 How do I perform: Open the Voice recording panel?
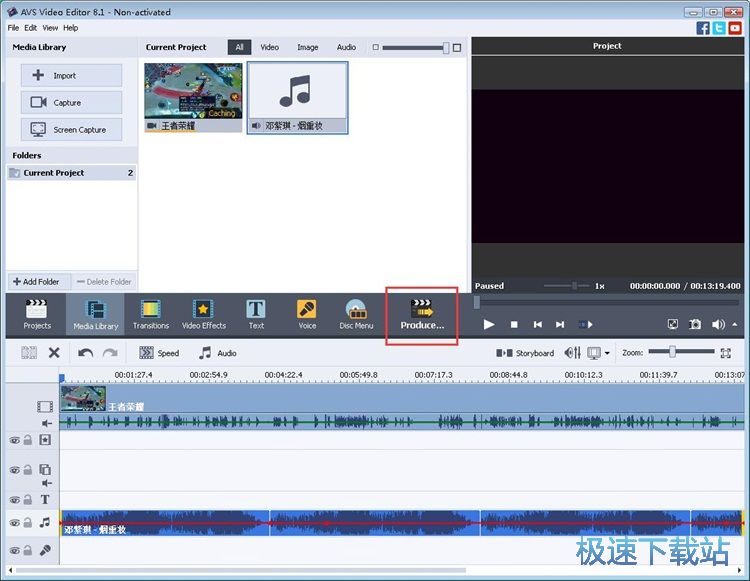point(307,314)
